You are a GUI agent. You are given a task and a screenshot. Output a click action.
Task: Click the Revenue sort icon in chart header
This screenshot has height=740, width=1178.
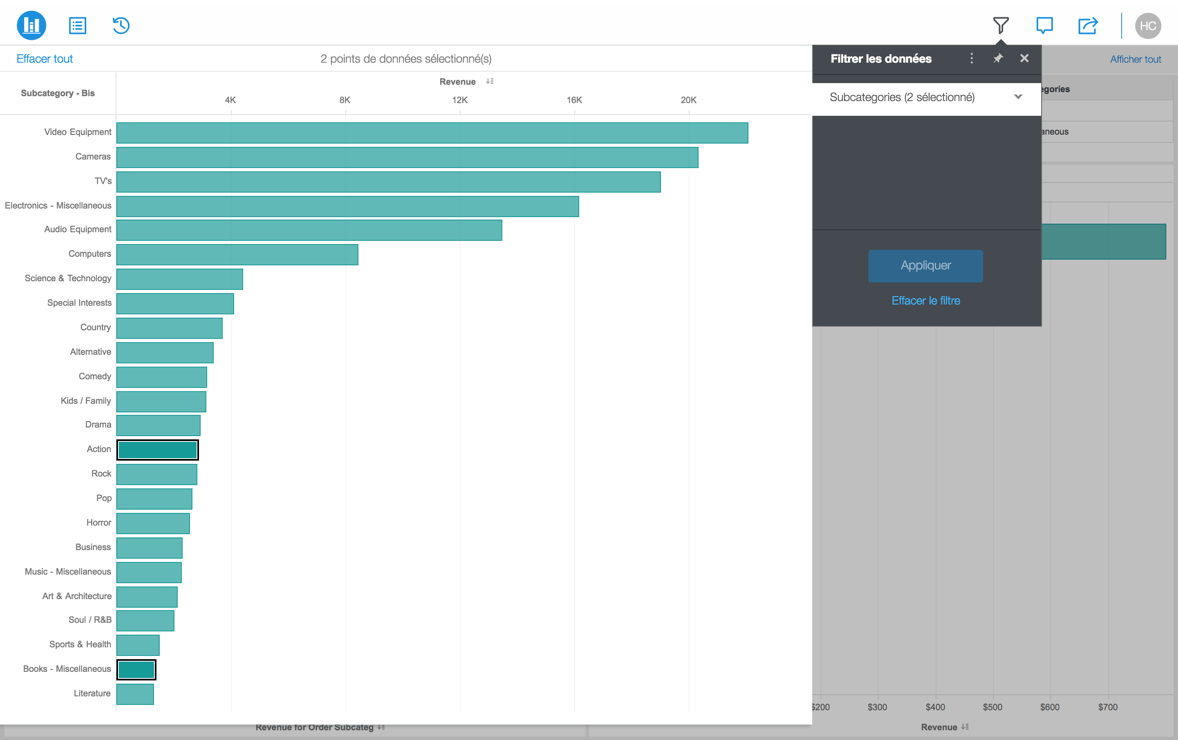pyautogui.click(x=490, y=81)
